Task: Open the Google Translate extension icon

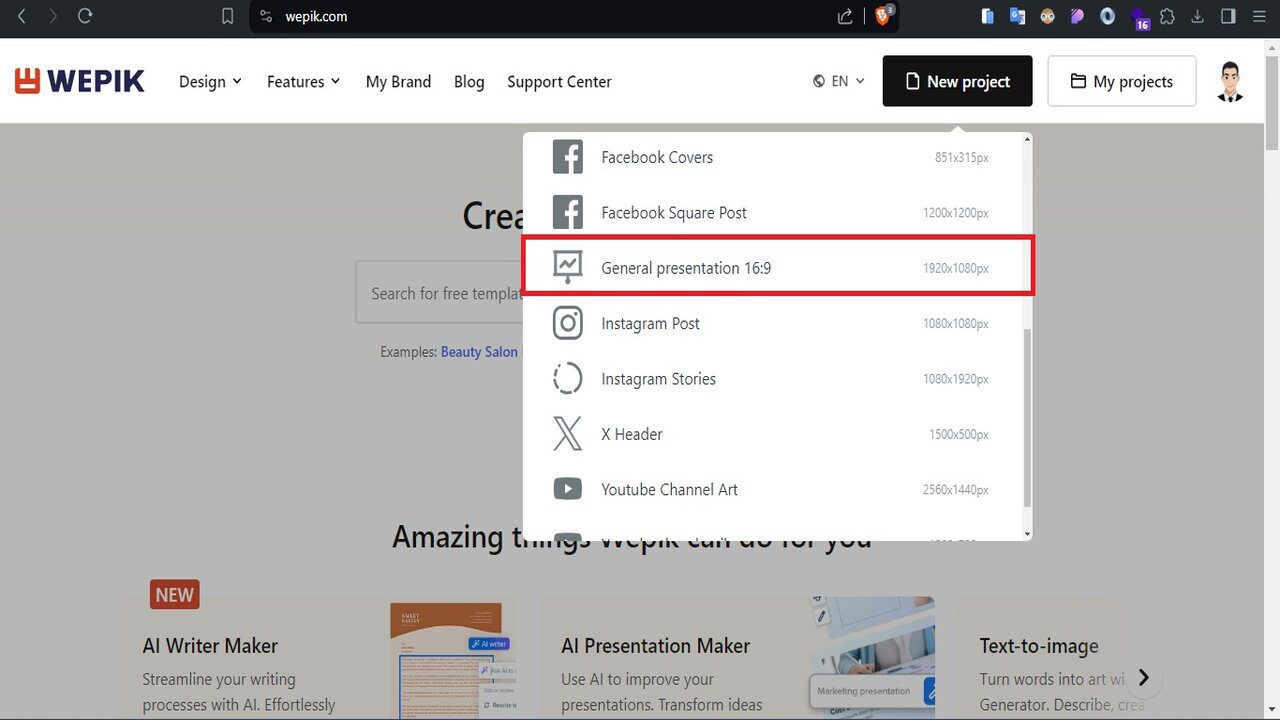Action: [x=1018, y=16]
